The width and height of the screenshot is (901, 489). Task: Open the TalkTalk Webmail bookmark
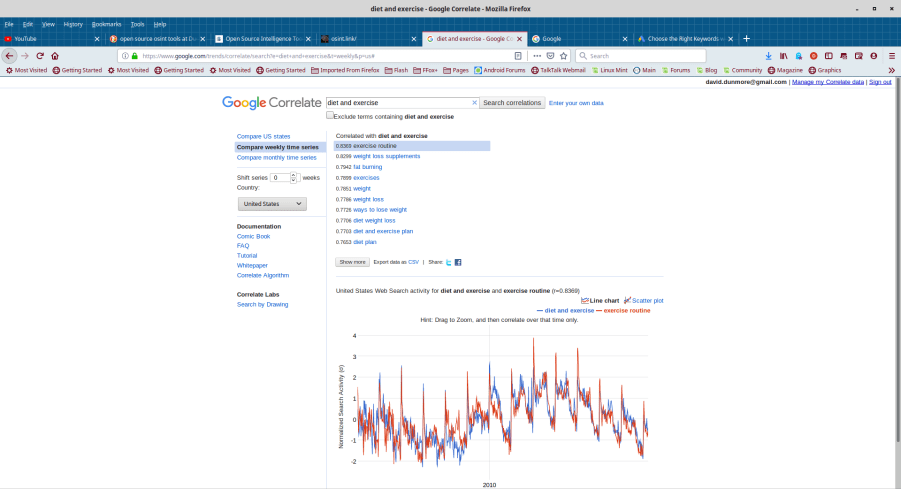pyautogui.click(x=558, y=70)
